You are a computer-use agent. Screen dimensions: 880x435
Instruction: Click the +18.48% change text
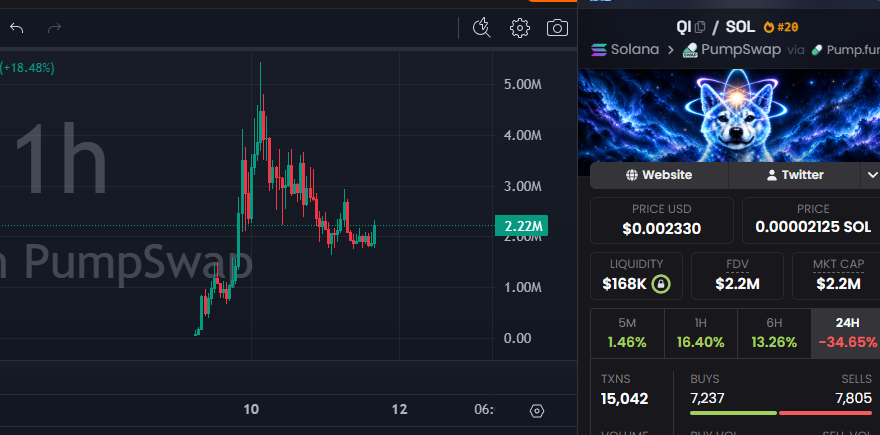click(27, 68)
